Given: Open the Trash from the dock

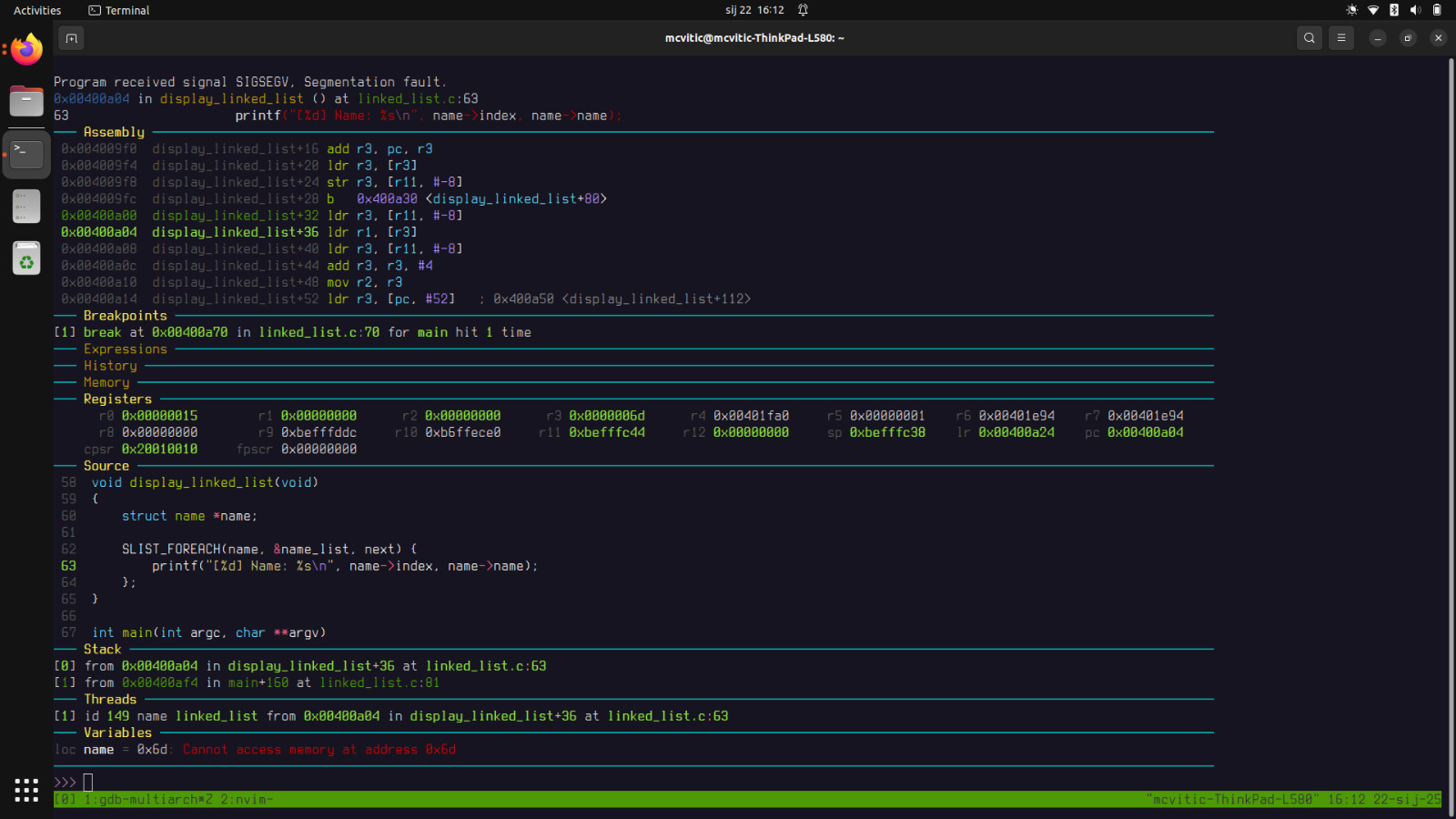Looking at the screenshot, I should click(x=26, y=258).
